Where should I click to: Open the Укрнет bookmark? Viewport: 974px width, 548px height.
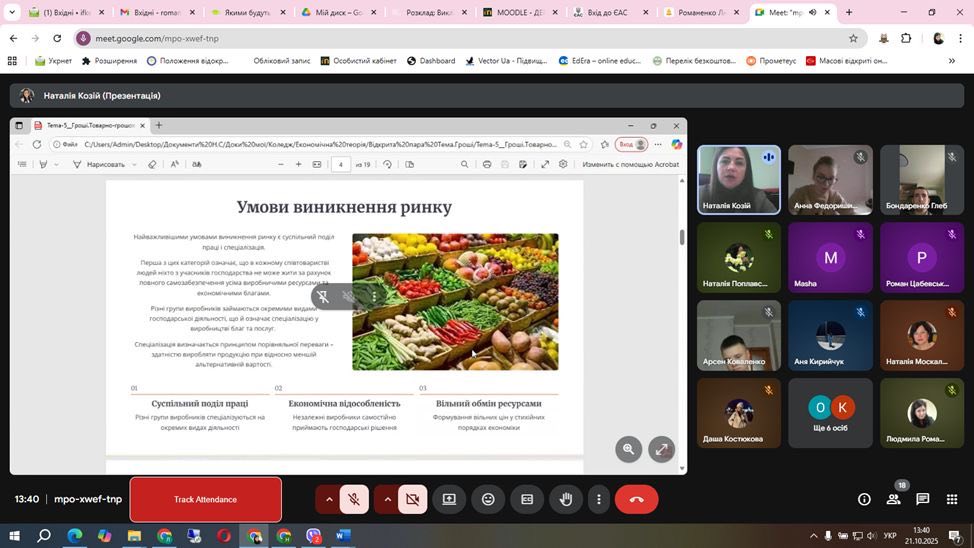point(53,61)
